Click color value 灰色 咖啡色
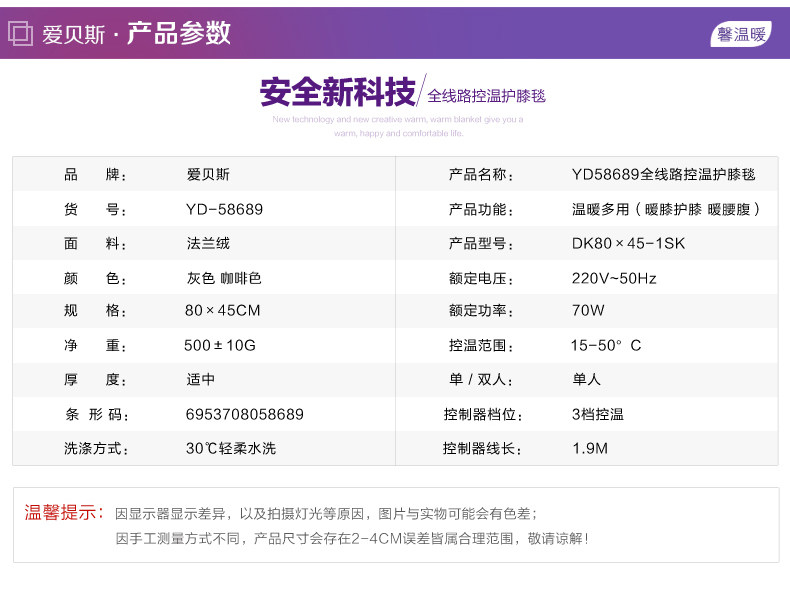 point(224,278)
